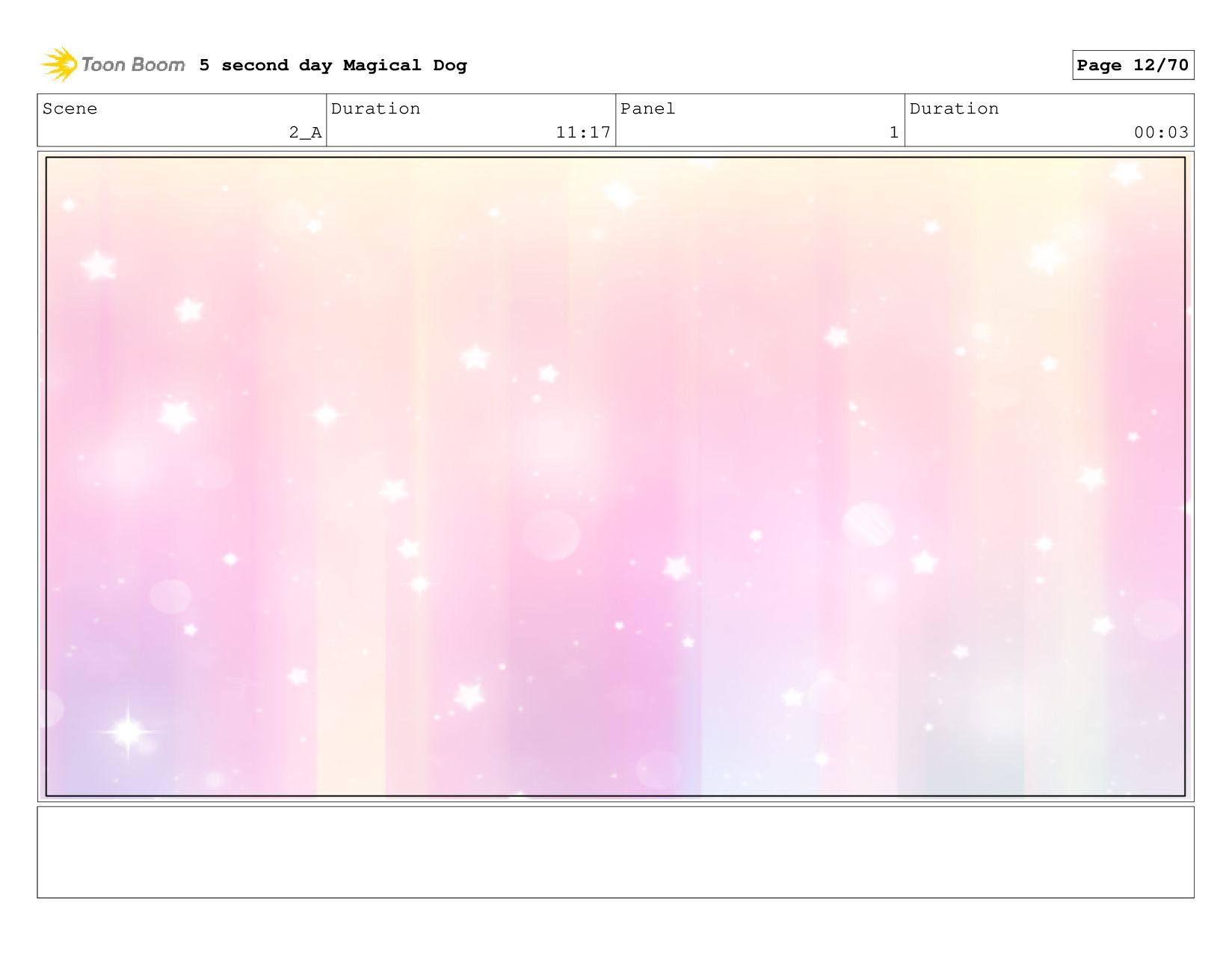Click the Toon Boom logo
The image size is (1232, 954).
[112, 64]
